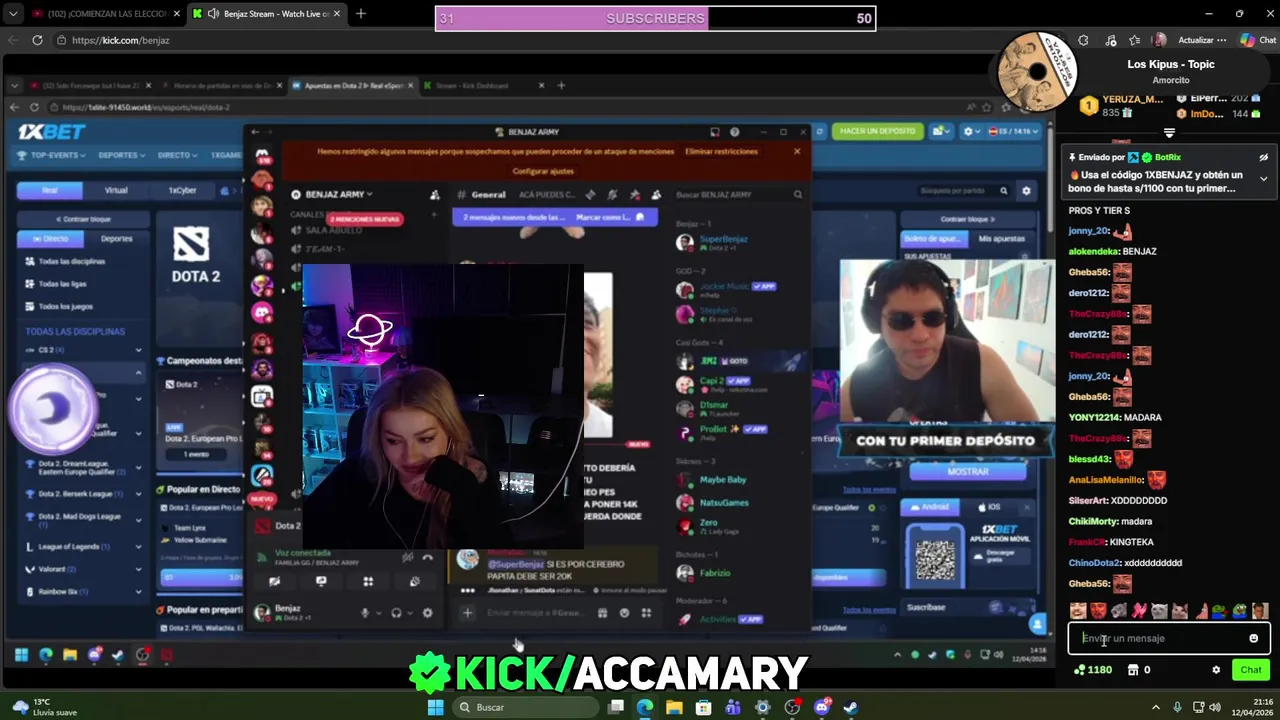Open Discord help question-mark icon
The image size is (1280, 720).
coord(735,132)
